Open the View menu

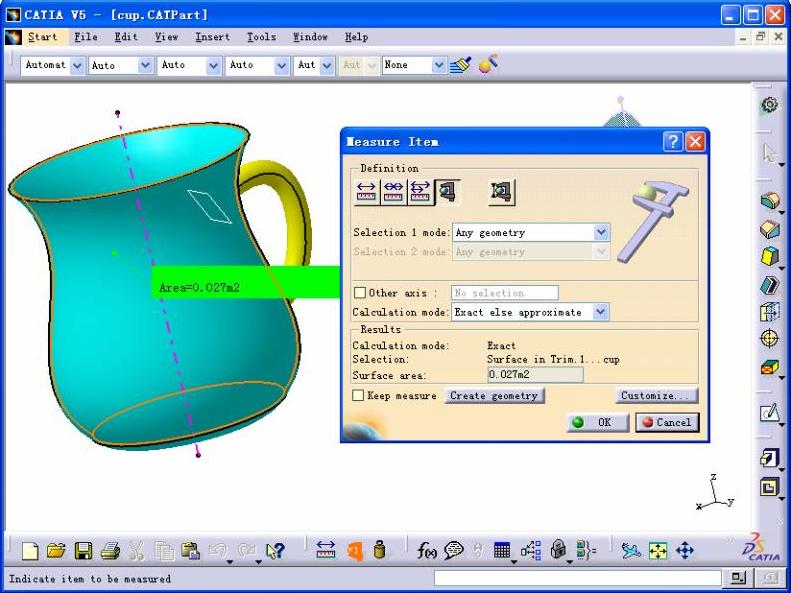pyautogui.click(x=166, y=37)
